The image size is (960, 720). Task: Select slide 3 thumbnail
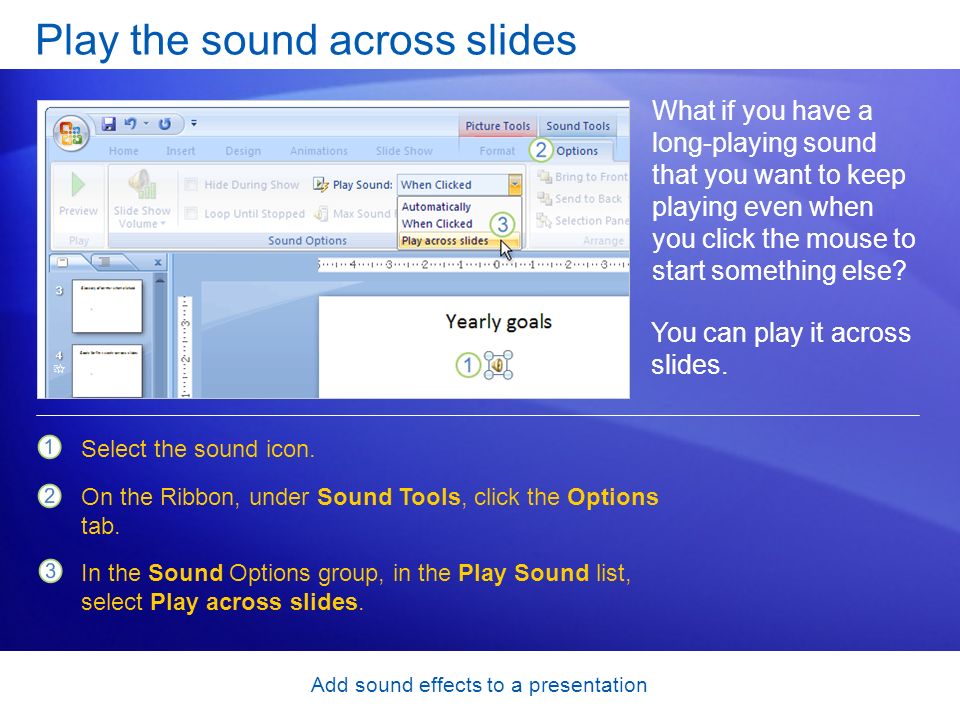coord(107,306)
